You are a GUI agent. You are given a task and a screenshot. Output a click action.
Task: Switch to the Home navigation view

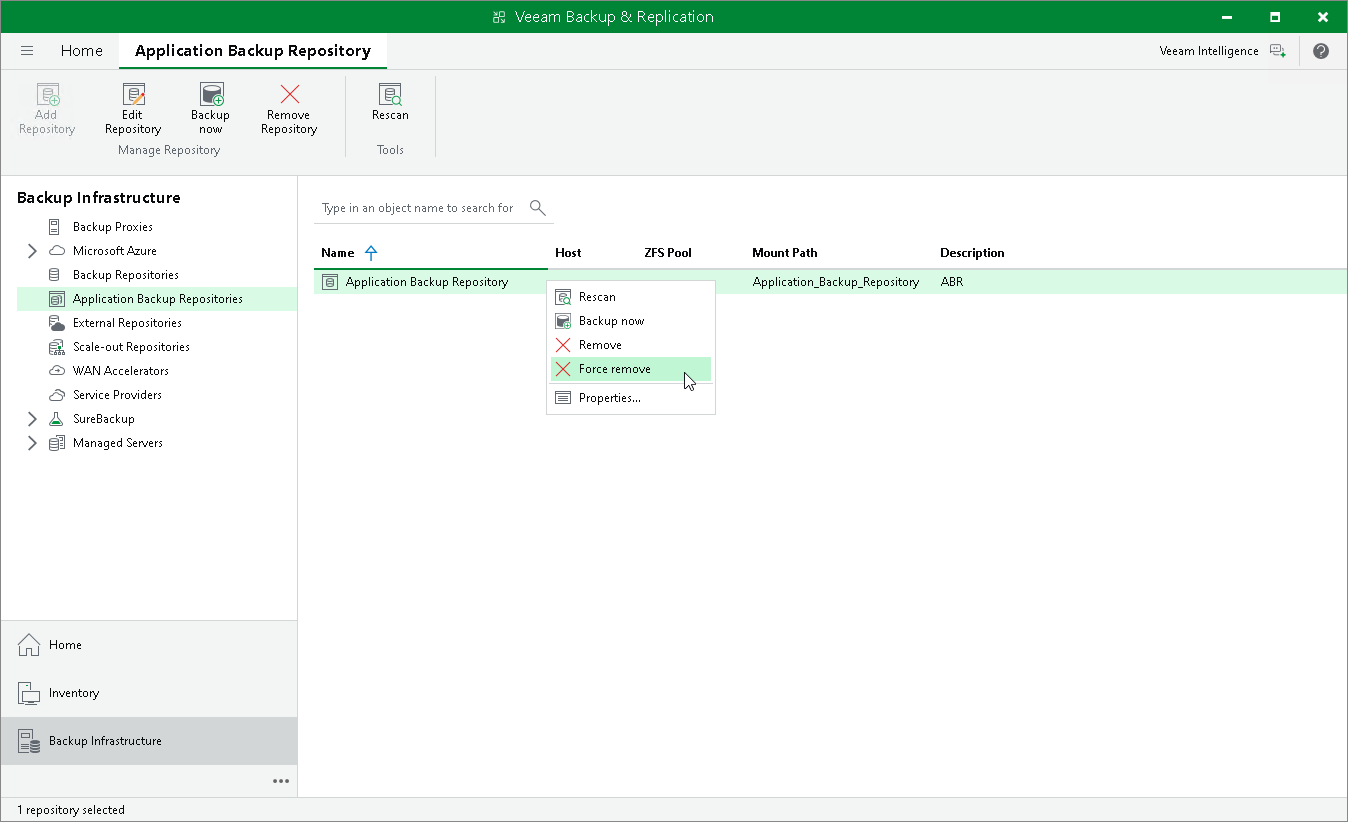(149, 645)
